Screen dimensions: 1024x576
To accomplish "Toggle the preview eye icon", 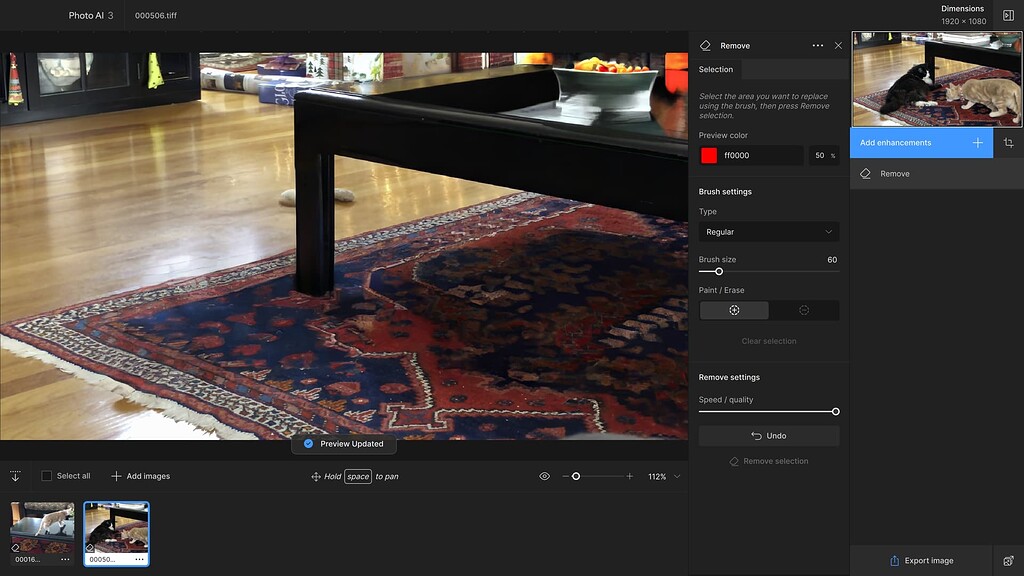I will [545, 476].
